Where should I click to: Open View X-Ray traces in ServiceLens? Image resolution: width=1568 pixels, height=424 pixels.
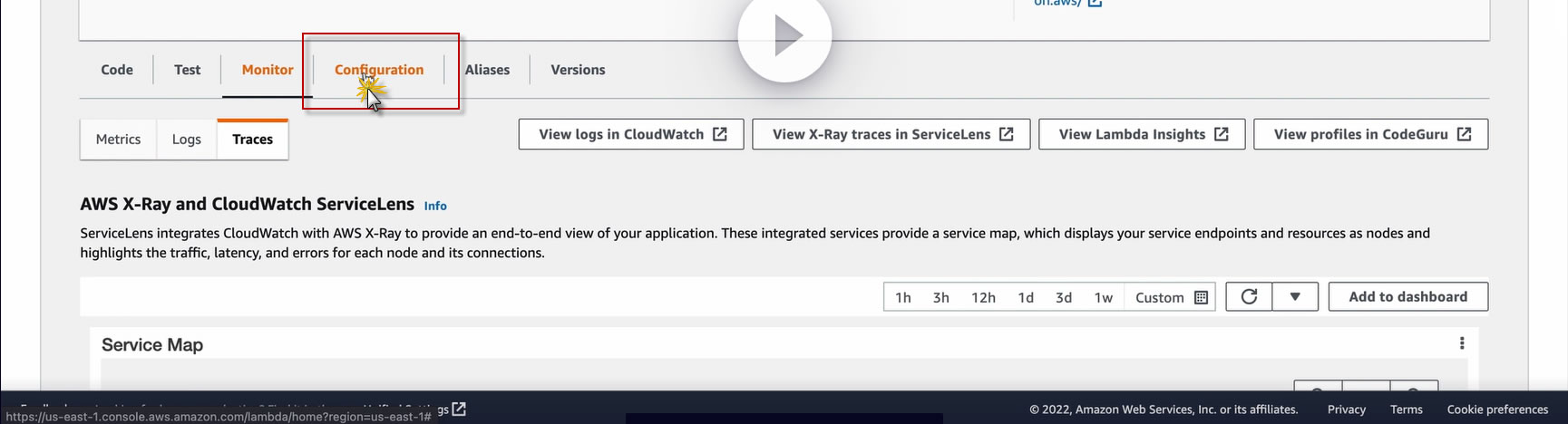891,134
